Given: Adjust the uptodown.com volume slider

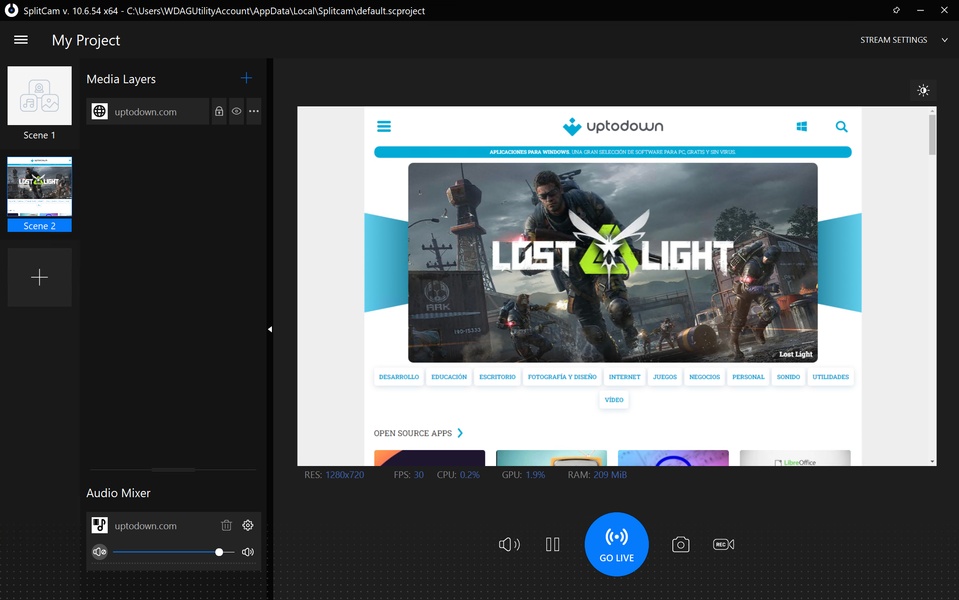Looking at the screenshot, I should (x=219, y=552).
